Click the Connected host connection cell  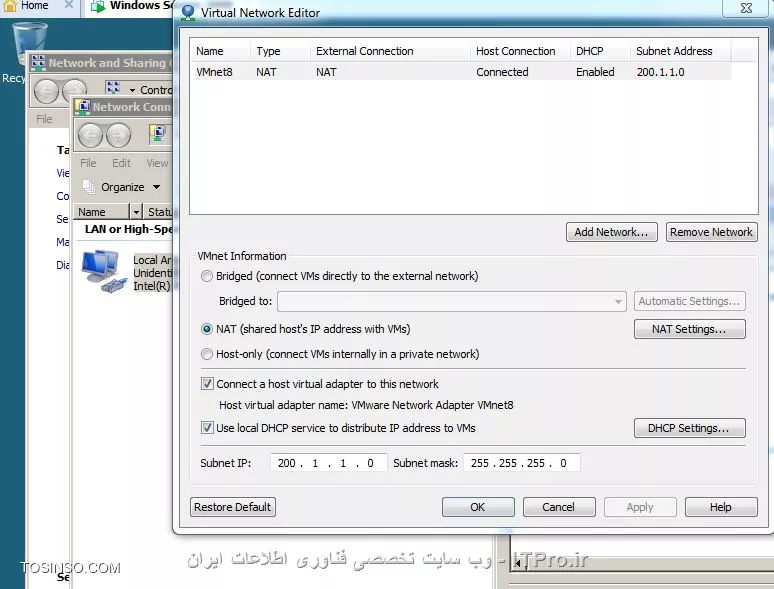(502, 72)
